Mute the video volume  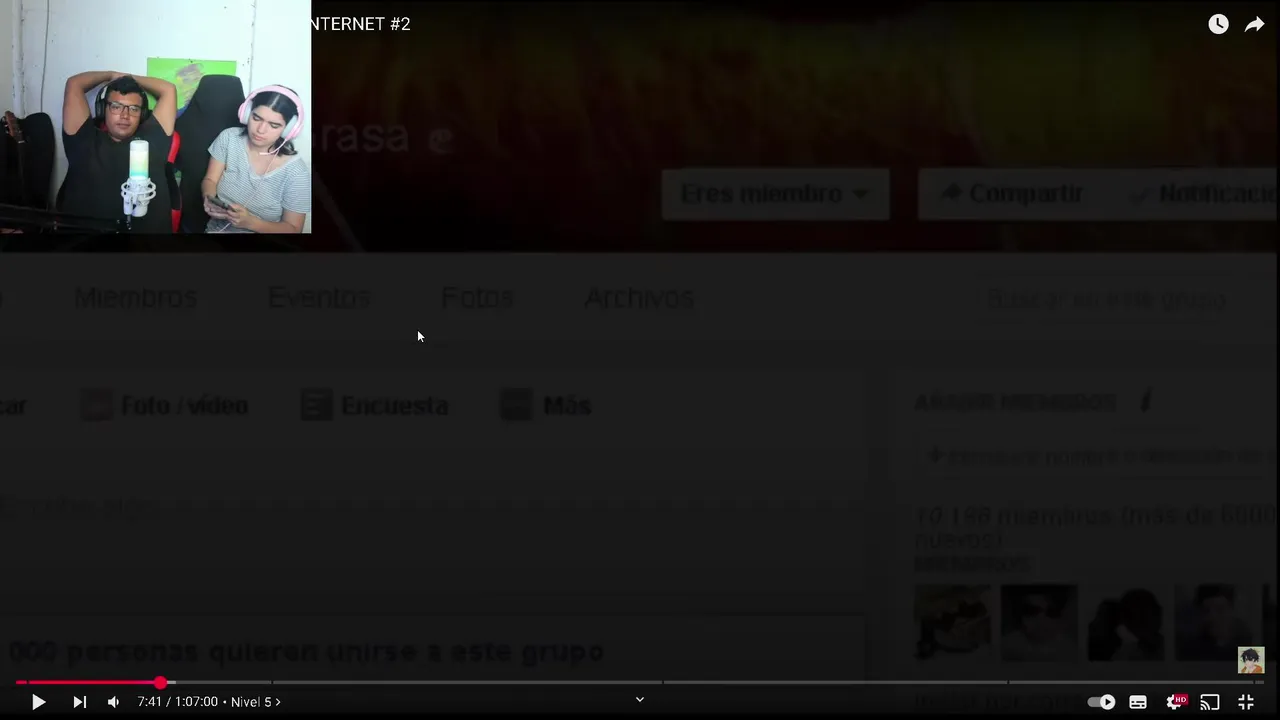(x=113, y=702)
